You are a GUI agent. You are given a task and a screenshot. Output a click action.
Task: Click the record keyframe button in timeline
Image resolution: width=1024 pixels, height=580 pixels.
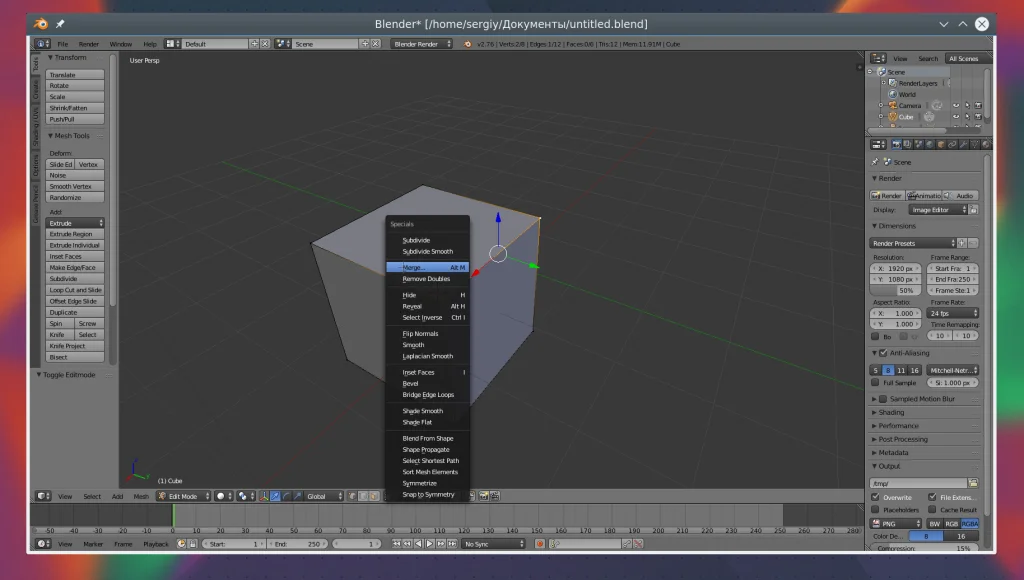point(540,544)
